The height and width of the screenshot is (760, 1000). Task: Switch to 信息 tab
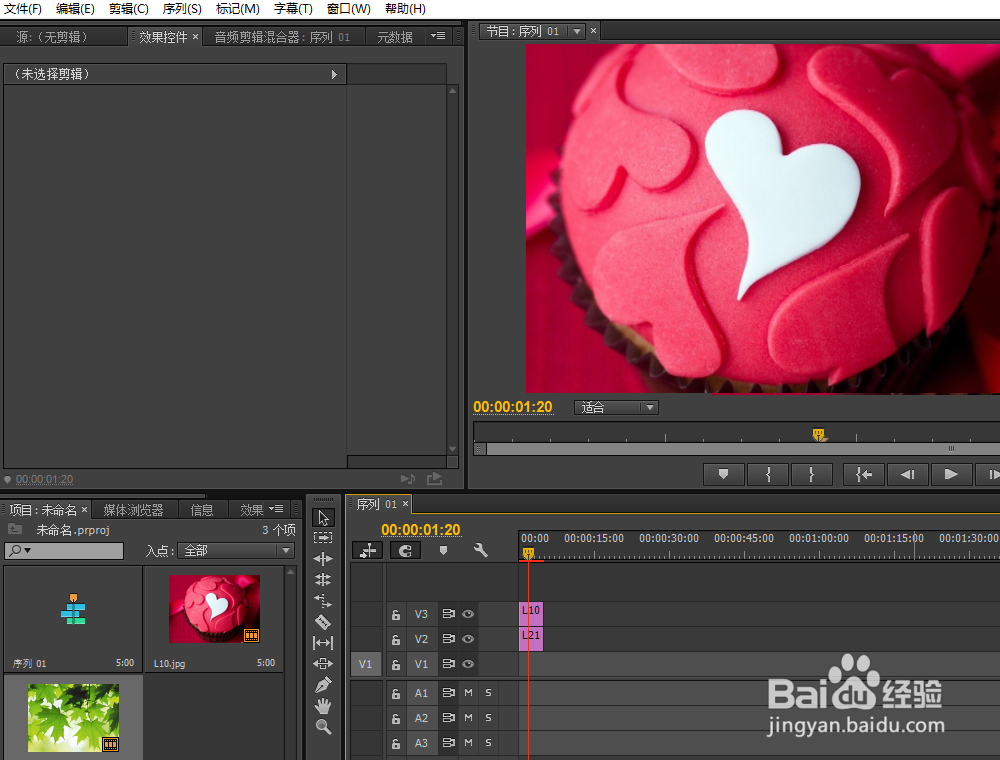tap(202, 510)
